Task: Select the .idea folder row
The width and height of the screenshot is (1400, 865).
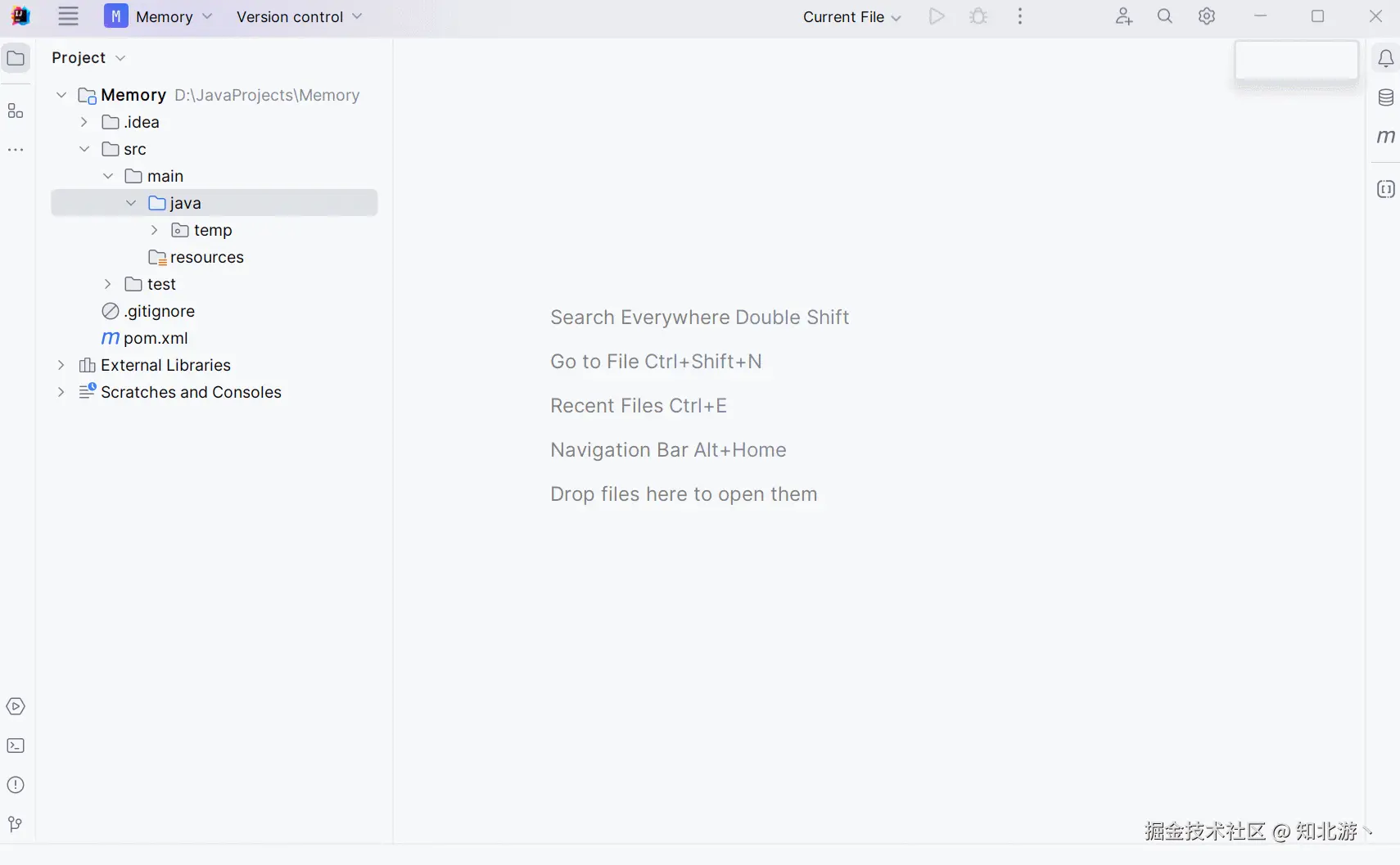Action: 215,122
